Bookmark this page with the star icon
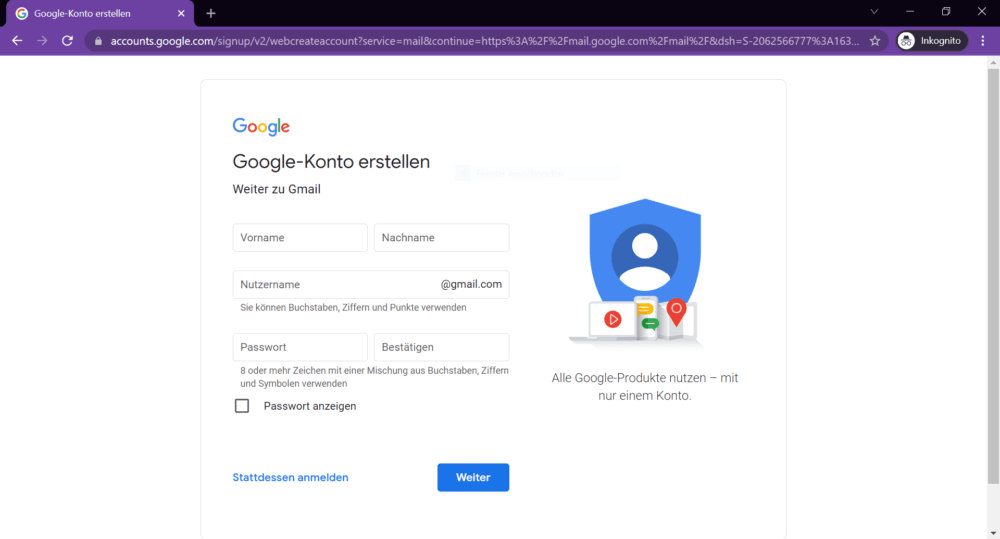The width and height of the screenshot is (1000, 539). 875,41
